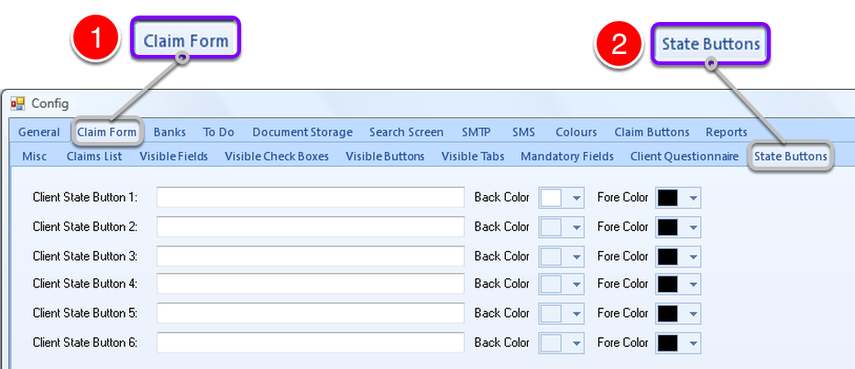The width and height of the screenshot is (855, 369).
Task: Open the Visible Fields sub-tab
Action: (173, 156)
